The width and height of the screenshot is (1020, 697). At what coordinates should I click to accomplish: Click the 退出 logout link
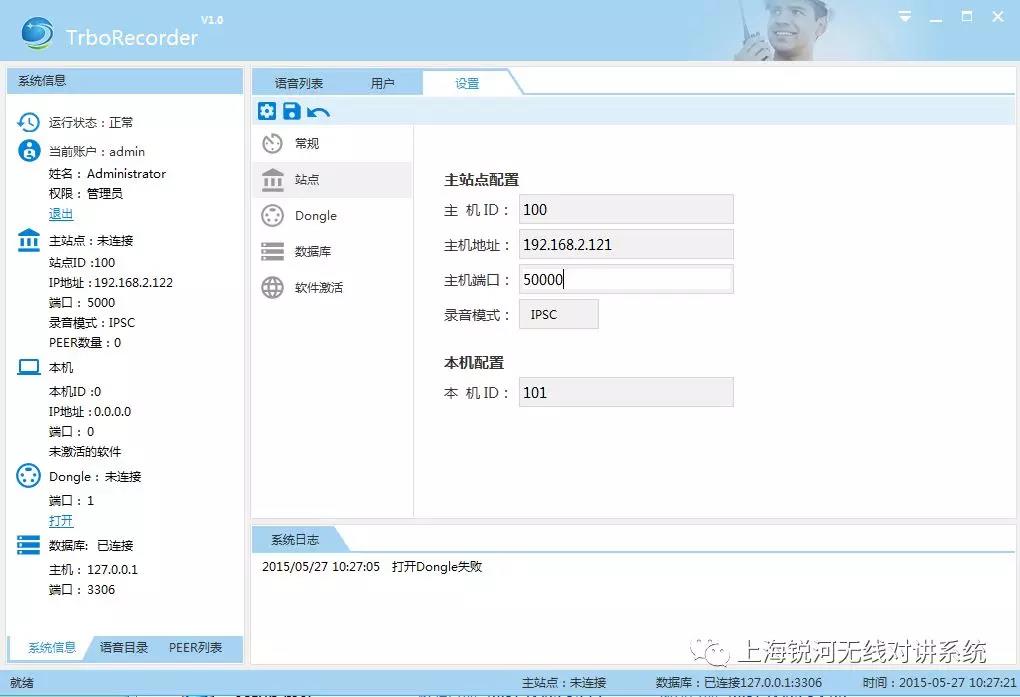[61, 214]
